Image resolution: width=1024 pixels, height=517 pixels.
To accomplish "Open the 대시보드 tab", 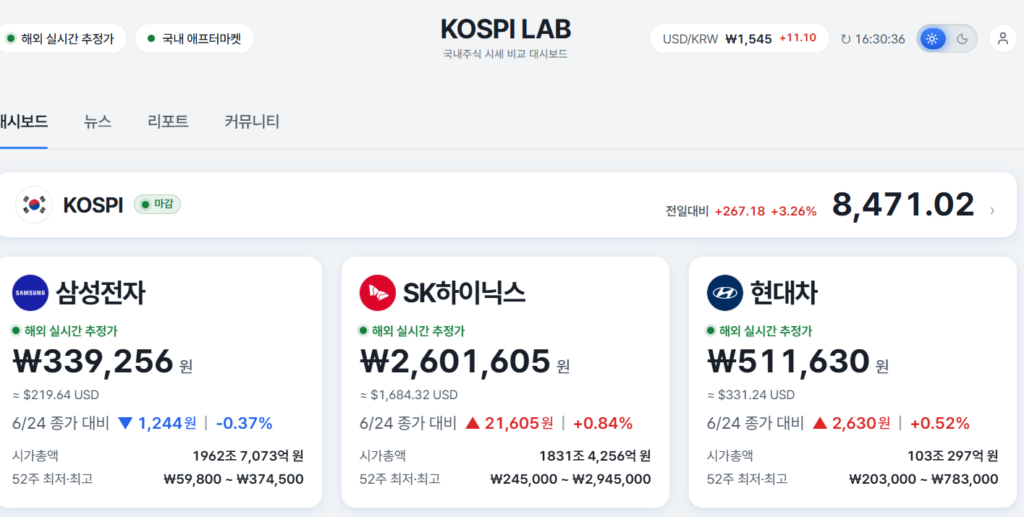I will [x=23, y=121].
